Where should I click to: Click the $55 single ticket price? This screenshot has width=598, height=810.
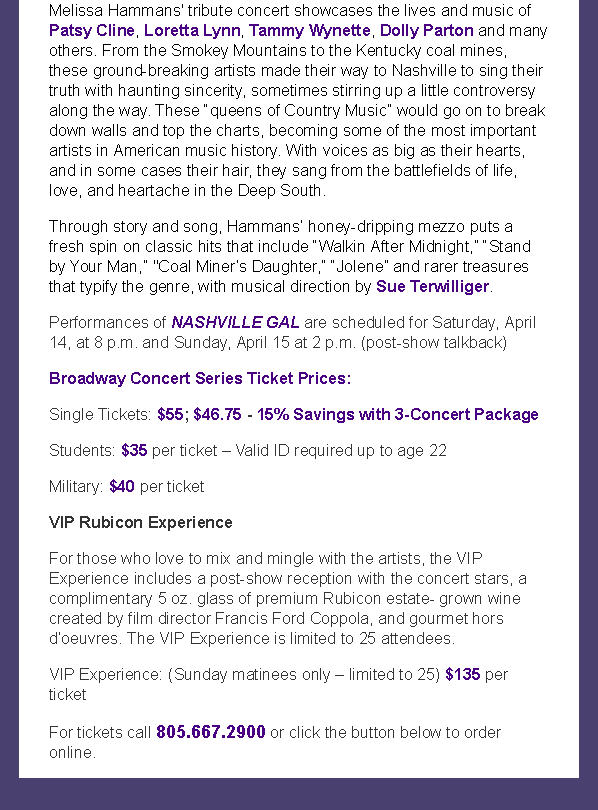pos(169,414)
